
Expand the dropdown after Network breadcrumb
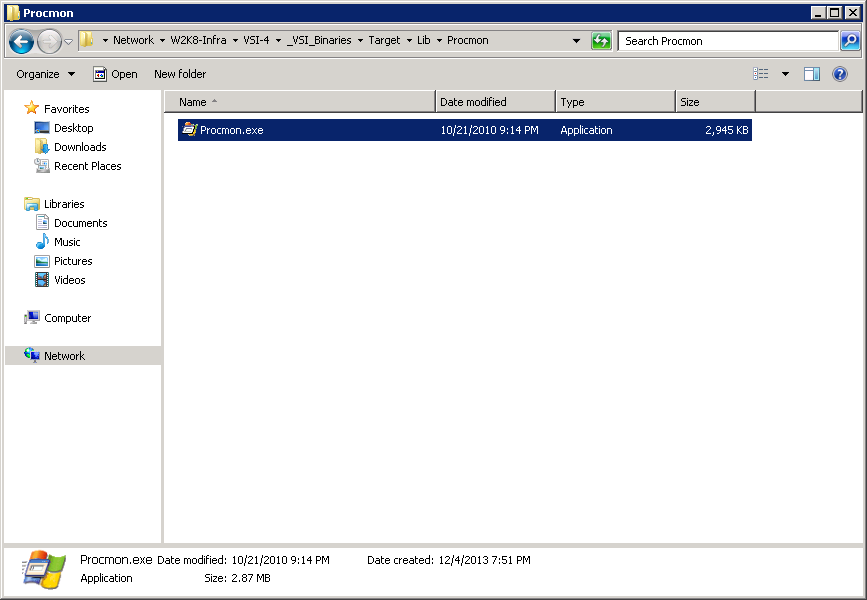[x=162, y=40]
